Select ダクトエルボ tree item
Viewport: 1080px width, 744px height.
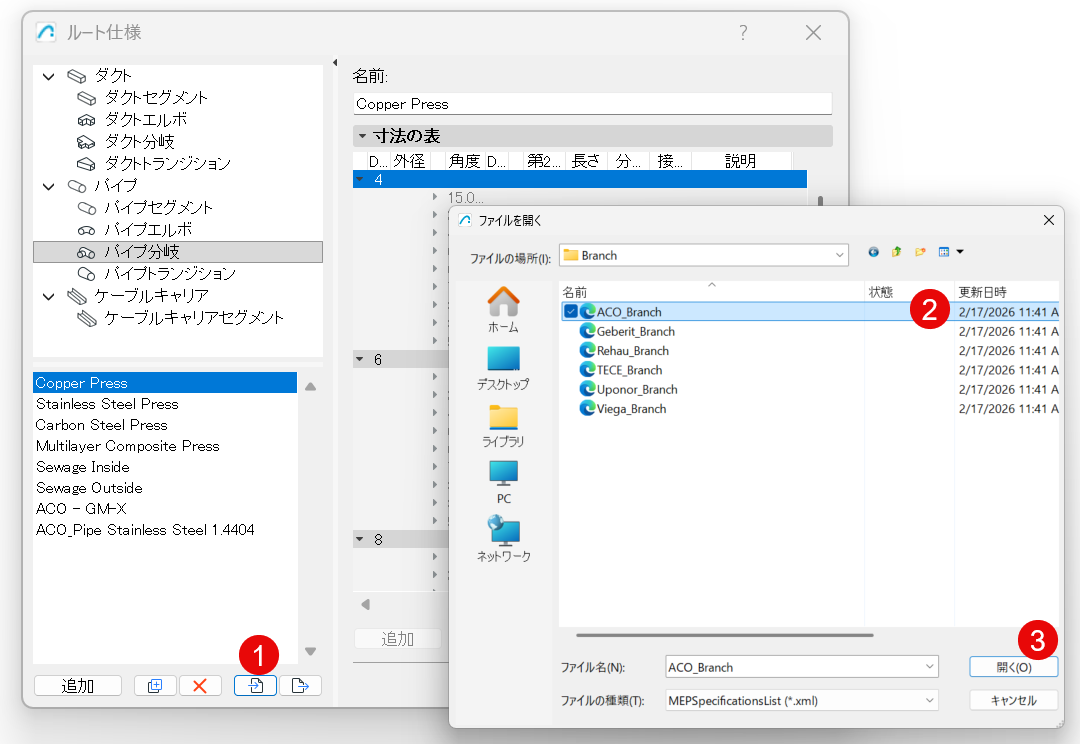(x=145, y=119)
